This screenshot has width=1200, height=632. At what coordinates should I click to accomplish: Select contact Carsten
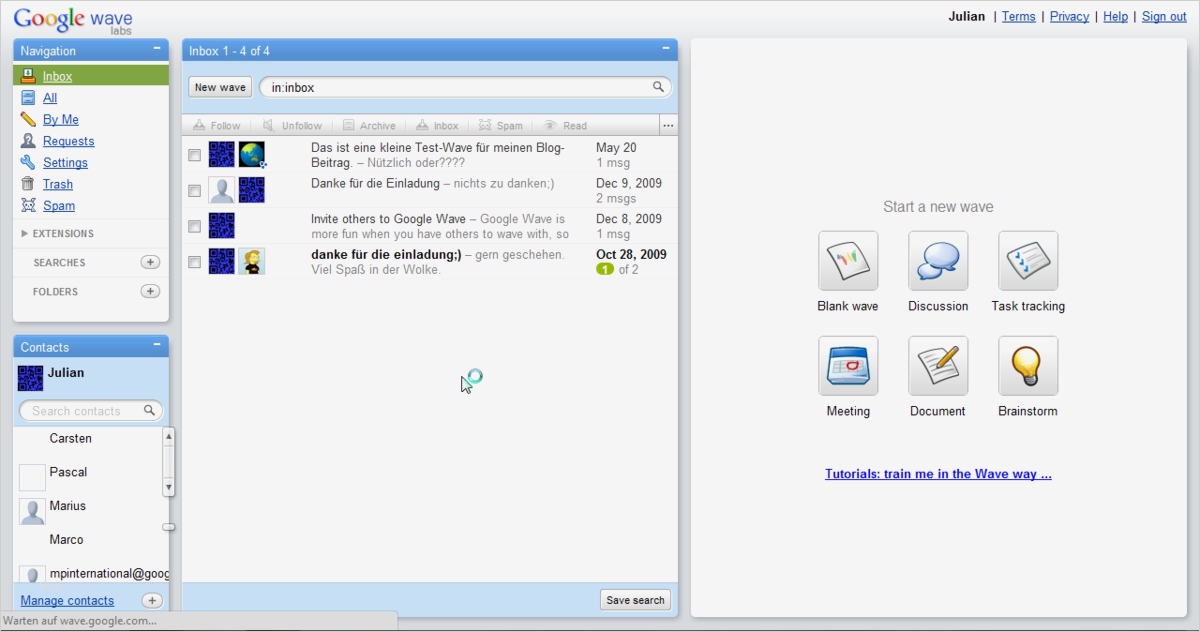[x=70, y=438]
